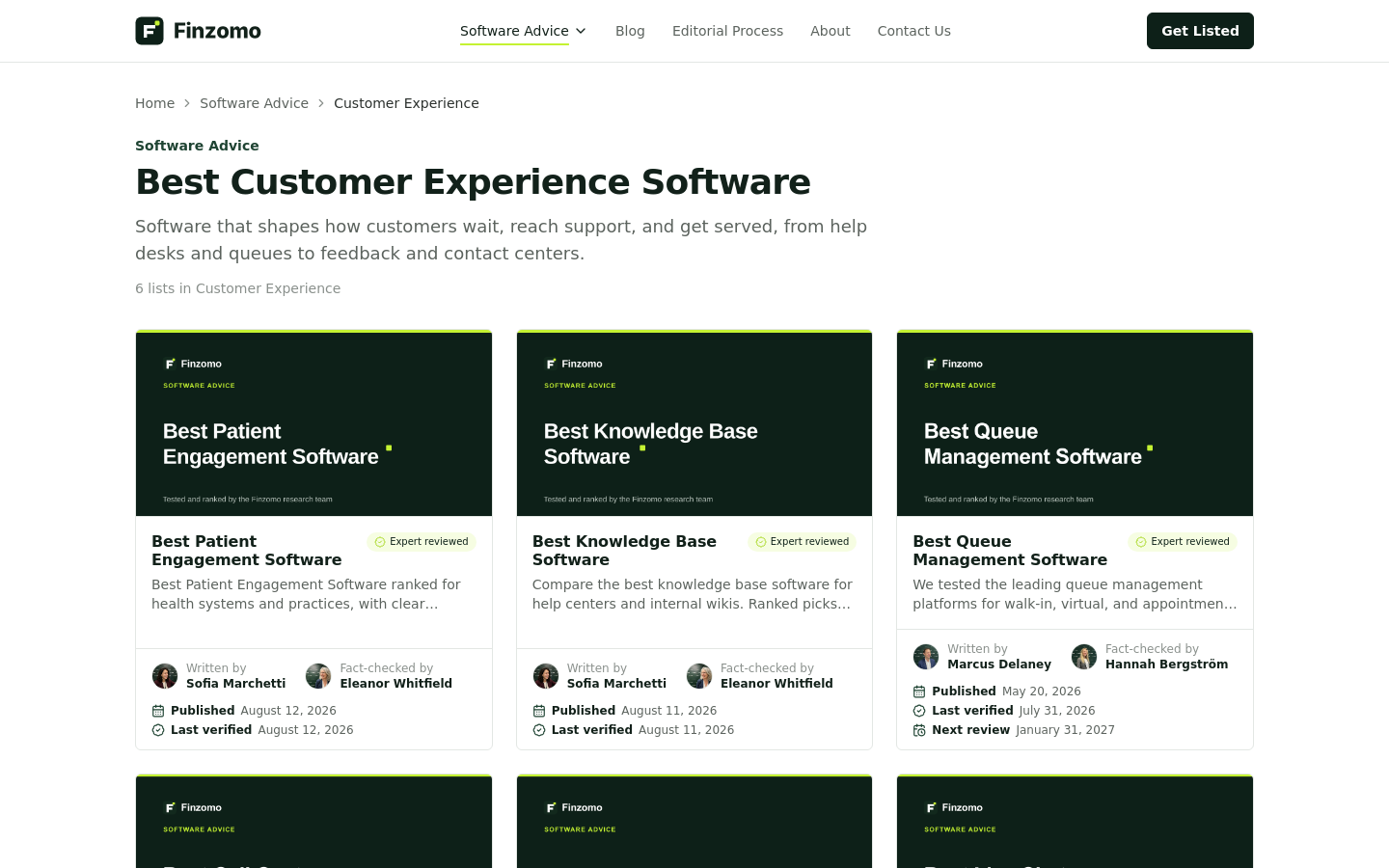Open the Editorial Process nav item
This screenshot has height=868, width=1389.
point(727,31)
